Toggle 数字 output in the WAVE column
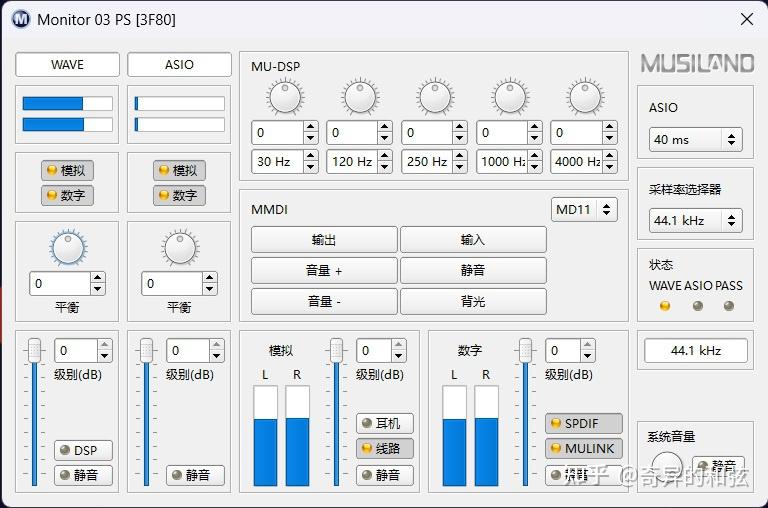This screenshot has height=508, width=768. (x=67, y=195)
